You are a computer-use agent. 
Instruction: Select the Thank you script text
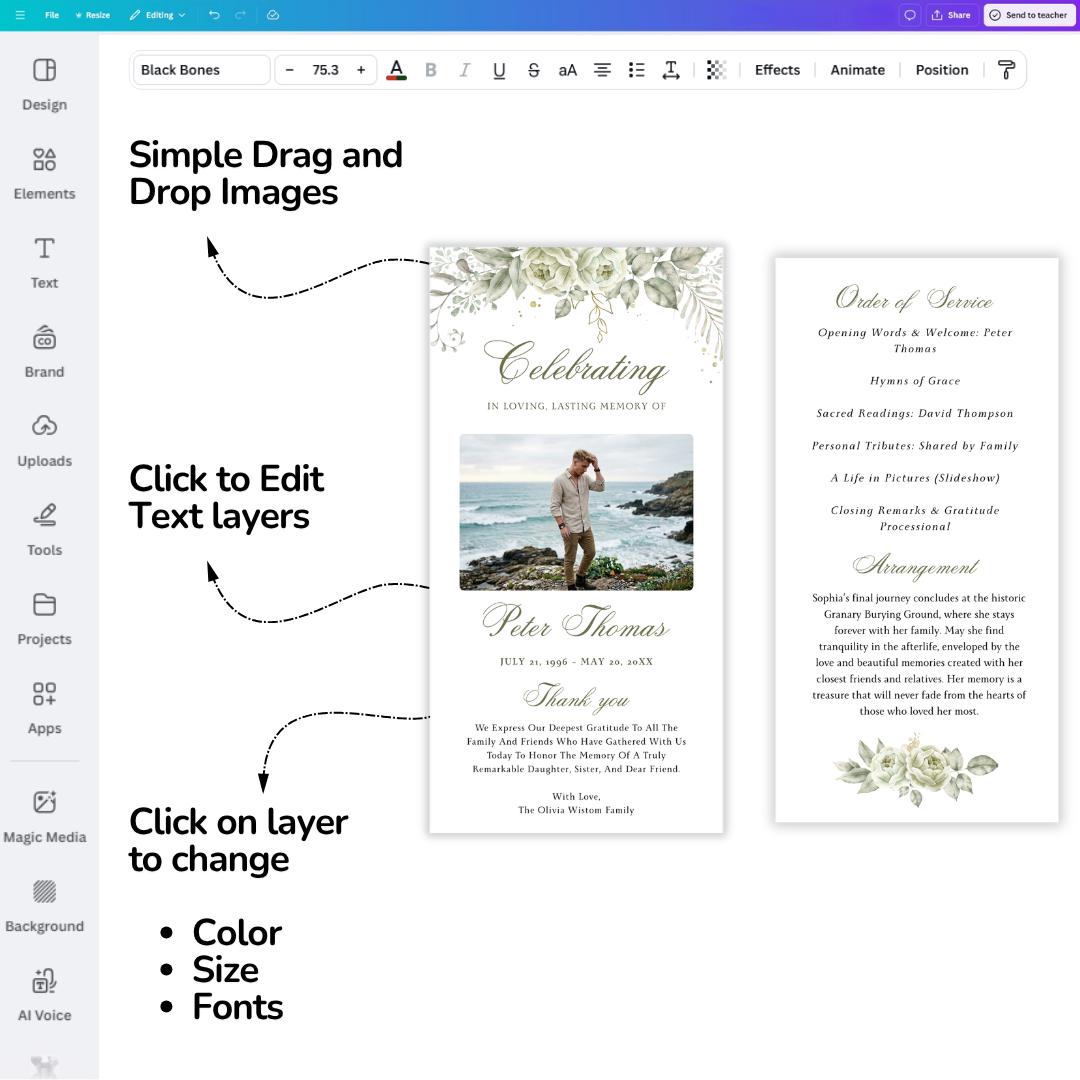[x=576, y=697]
